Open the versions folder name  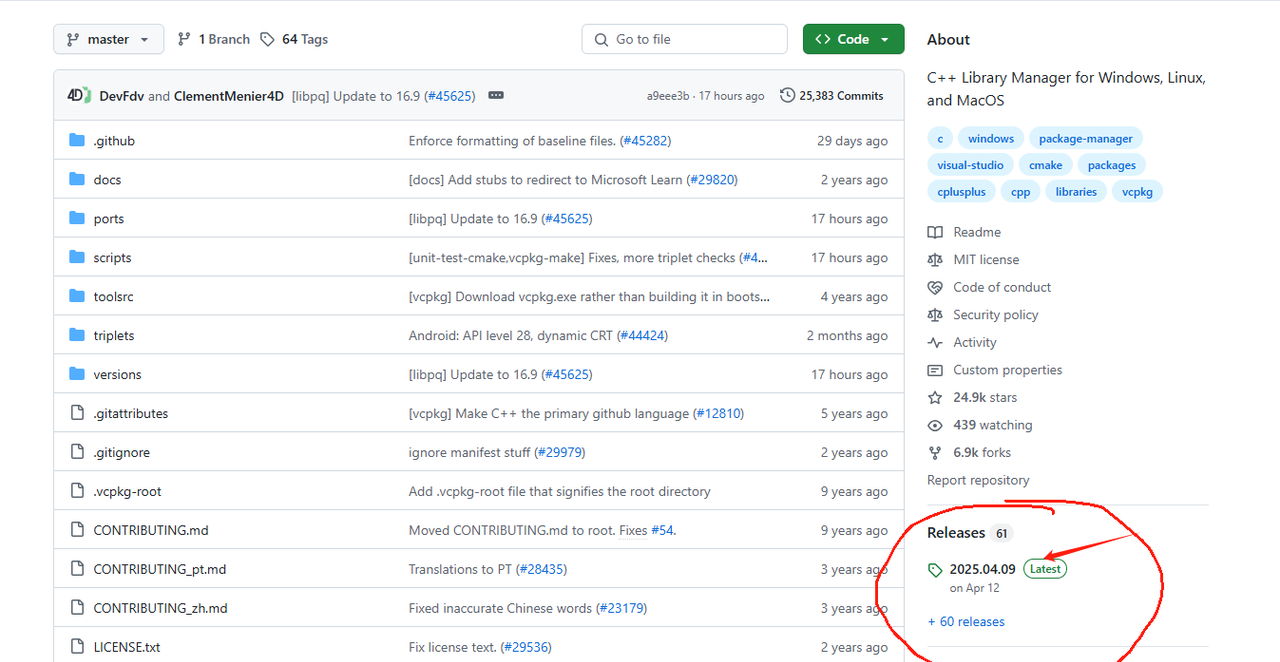point(117,375)
